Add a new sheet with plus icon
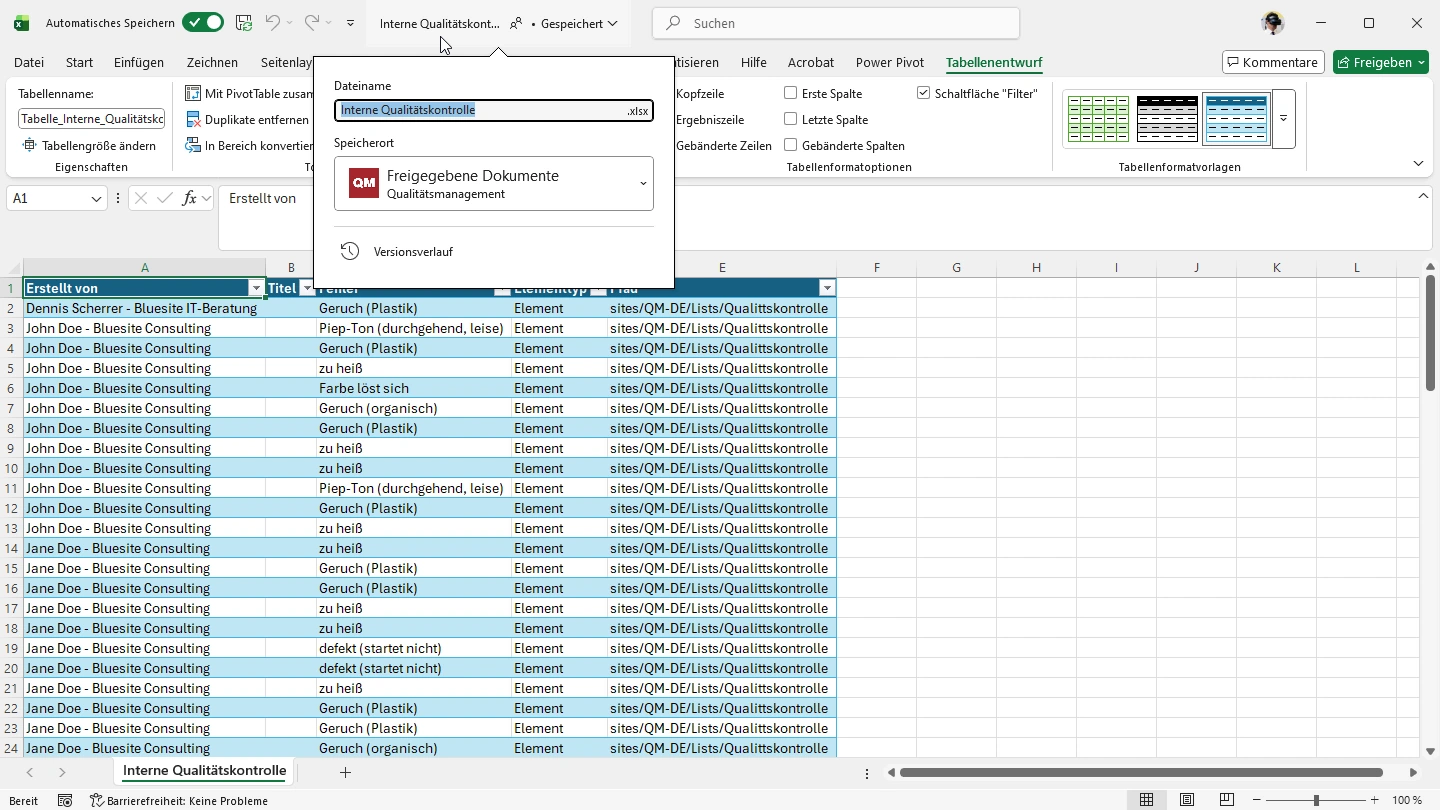The height and width of the screenshot is (810, 1440). pos(345,772)
